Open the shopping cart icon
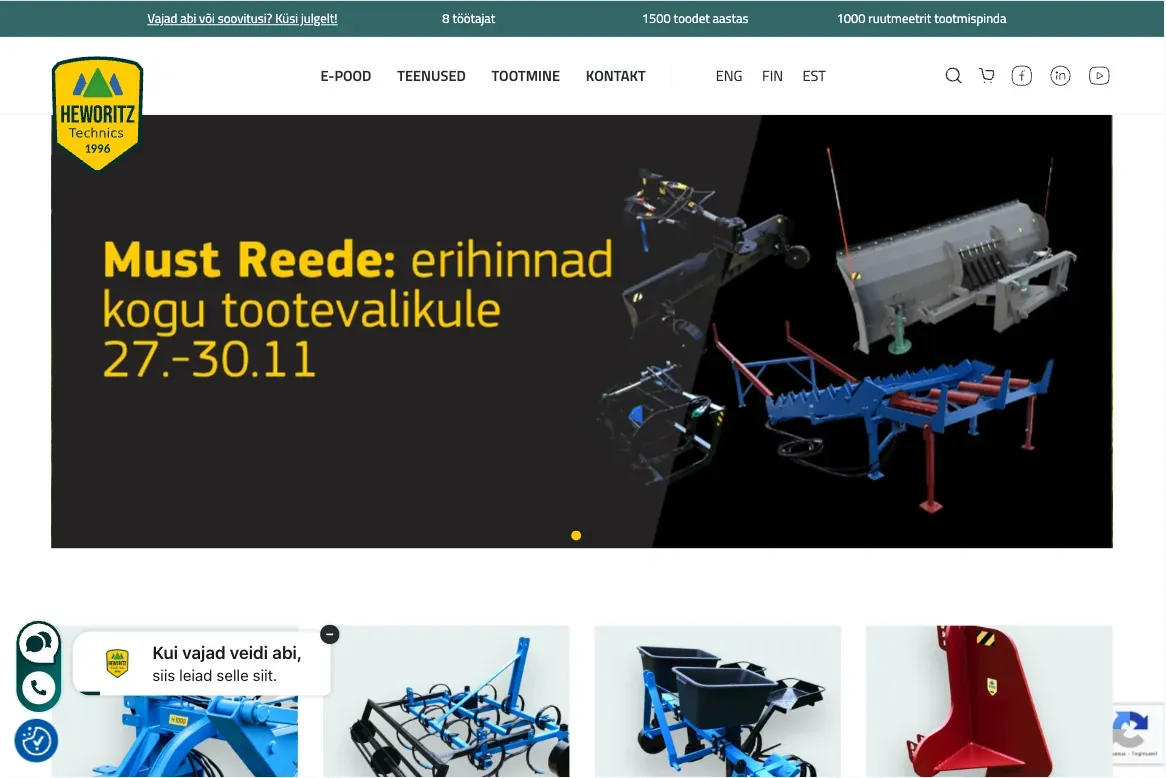1166x778 pixels. [x=987, y=76]
